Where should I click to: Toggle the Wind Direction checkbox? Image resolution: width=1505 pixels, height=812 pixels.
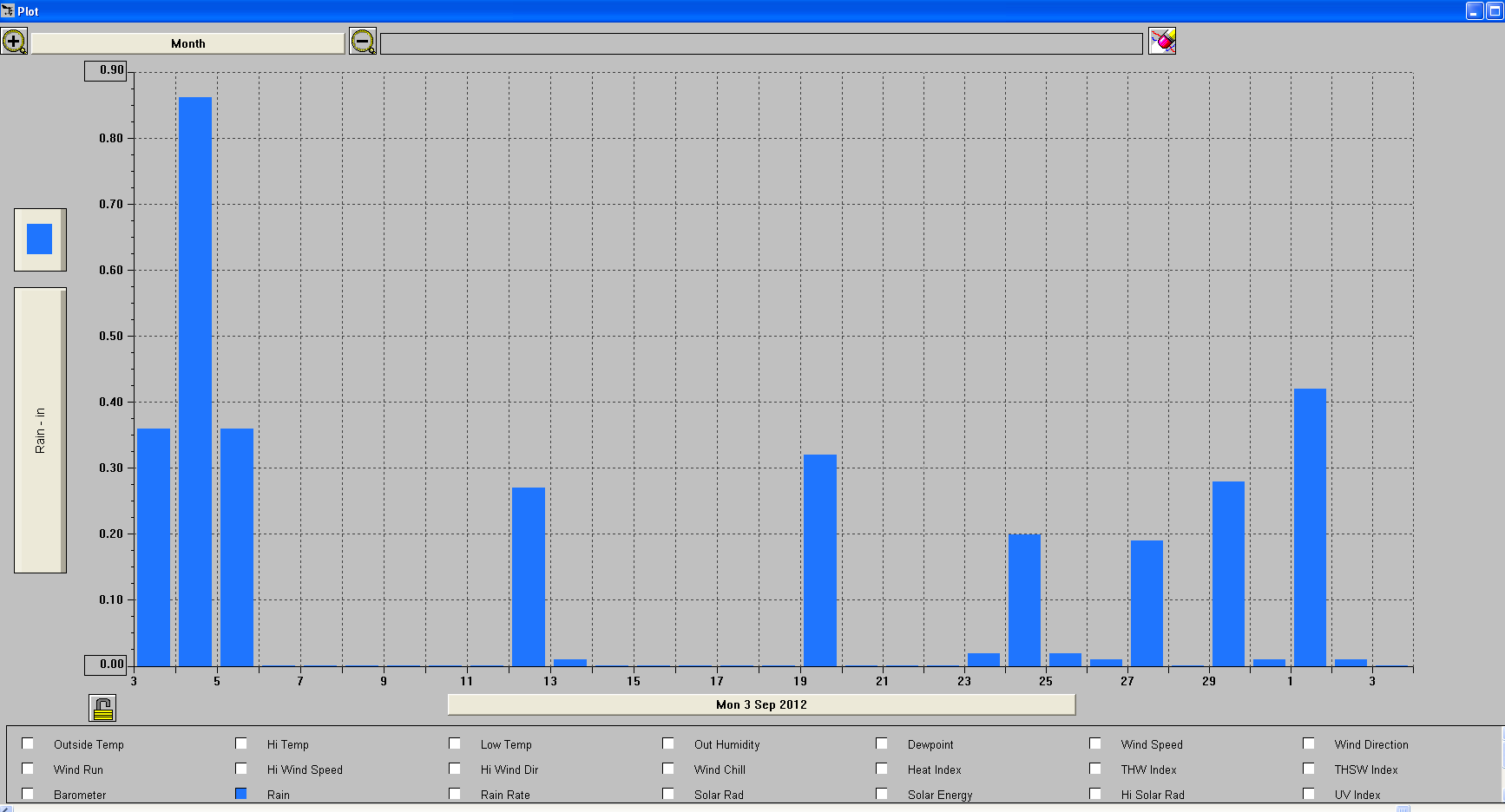point(1309,743)
